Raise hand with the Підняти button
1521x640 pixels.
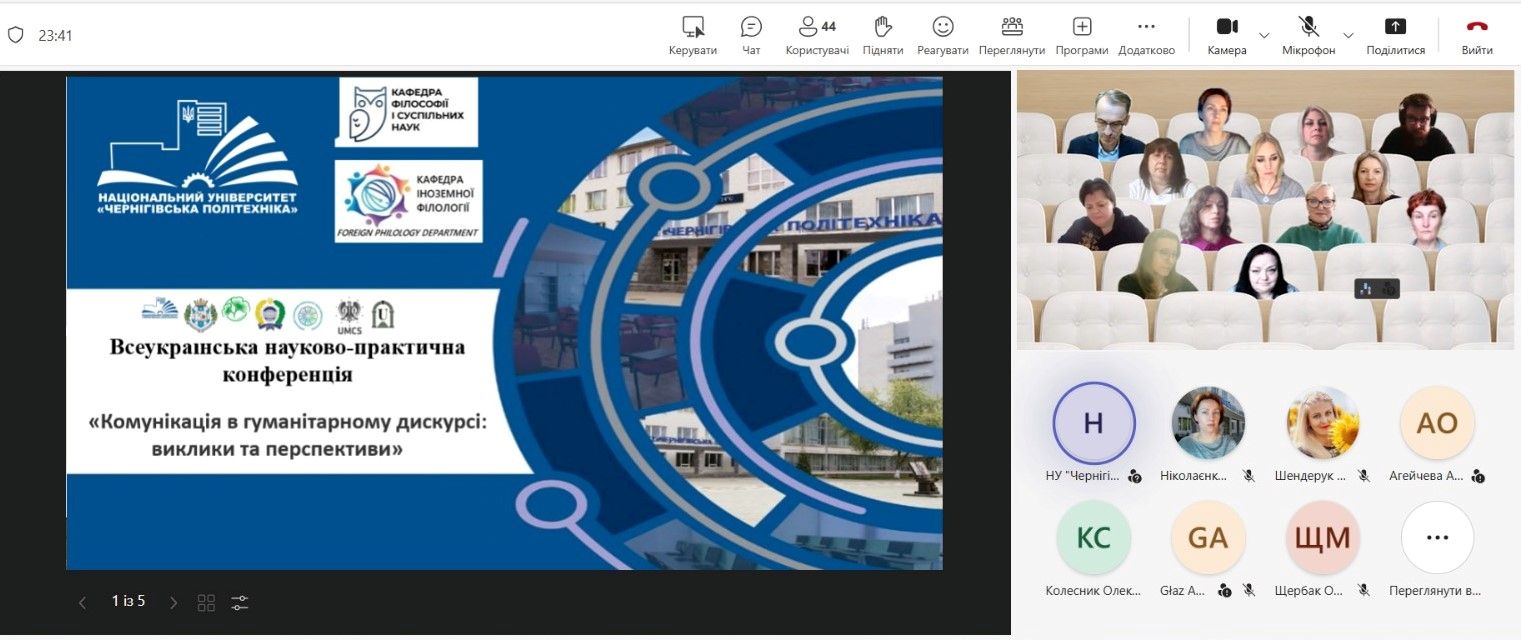tap(883, 35)
